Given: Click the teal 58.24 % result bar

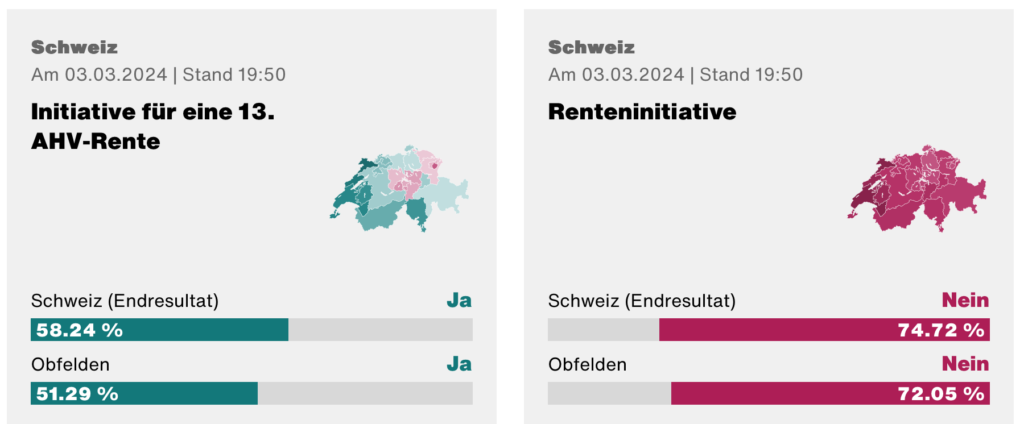Looking at the screenshot, I should pyautogui.click(x=160, y=329).
